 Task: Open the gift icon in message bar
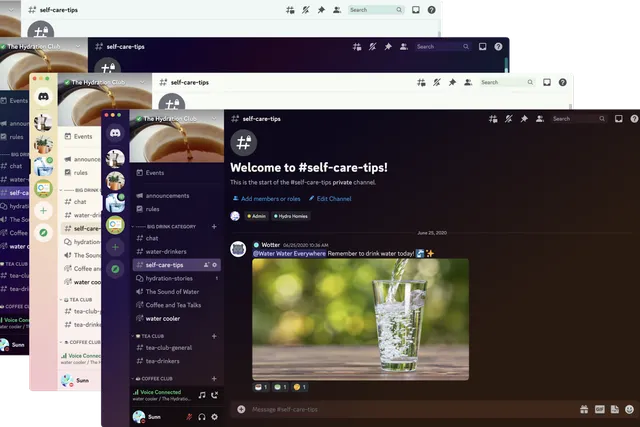(584, 409)
